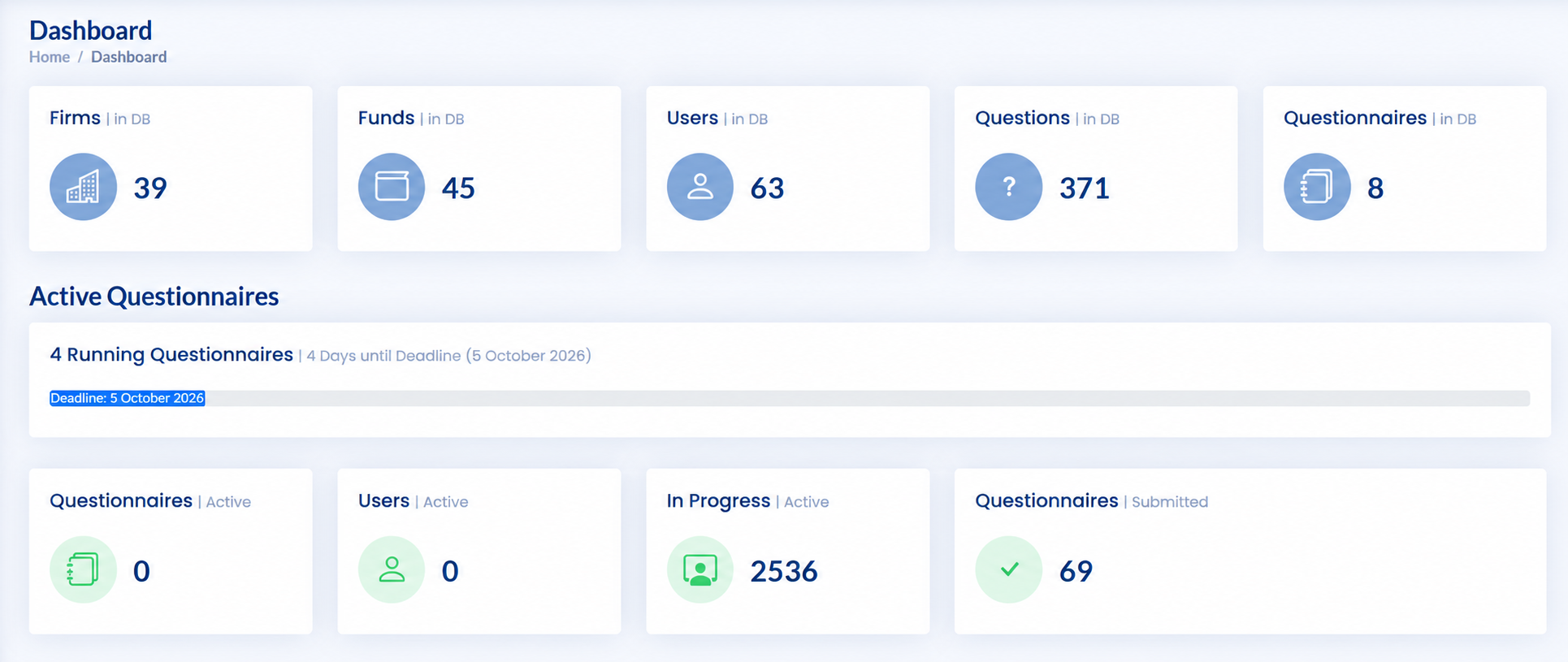This screenshot has height=662, width=1568.
Task: Select the Dashboard breadcrumb item
Action: click(128, 57)
